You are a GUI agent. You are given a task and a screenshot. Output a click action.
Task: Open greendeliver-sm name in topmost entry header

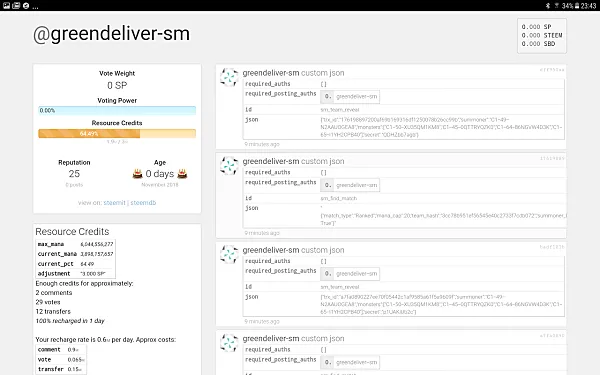pos(271,73)
